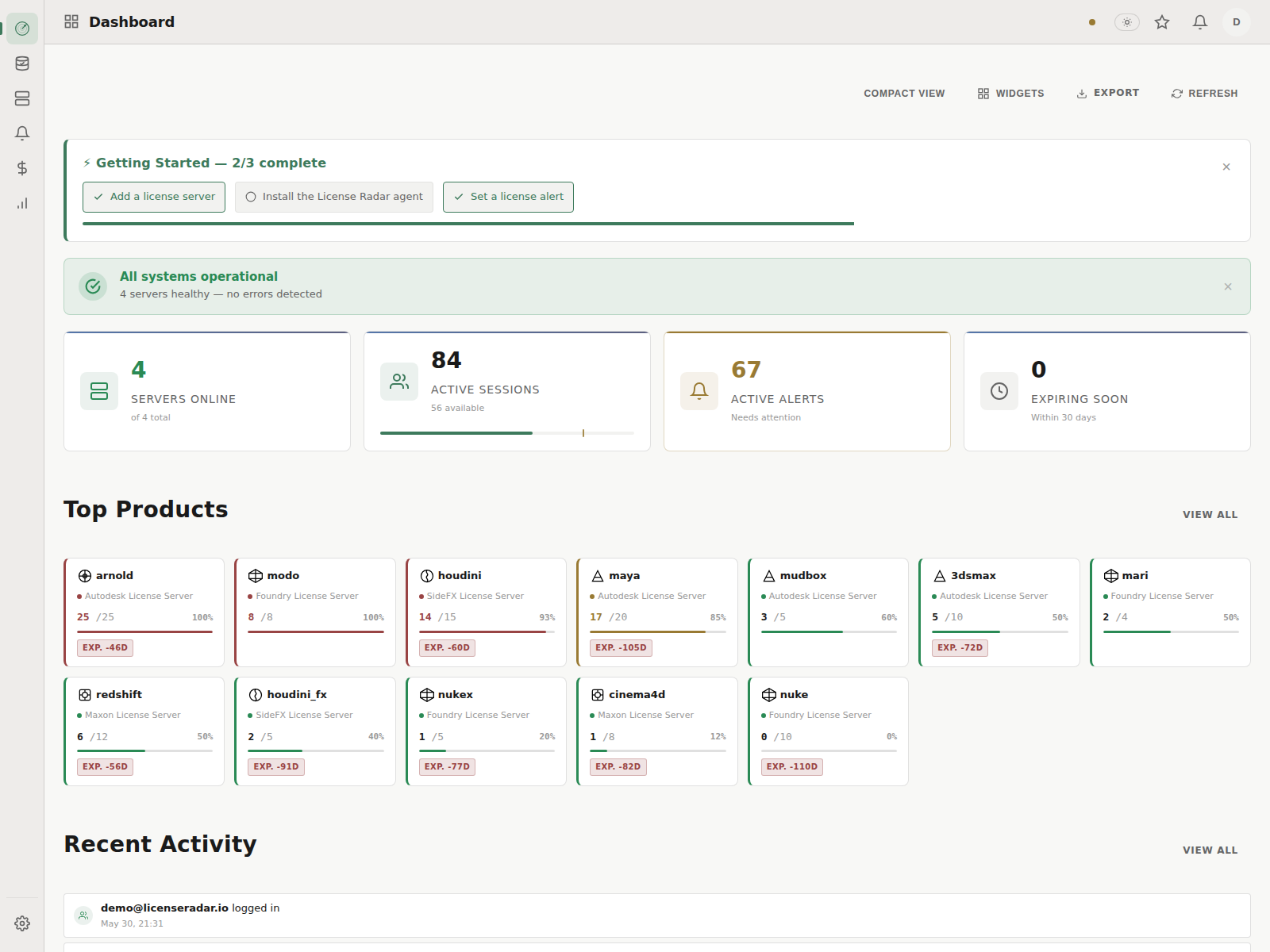The height and width of the screenshot is (952, 1270).
Task: Open the Servers Online card
Action: pos(207,391)
